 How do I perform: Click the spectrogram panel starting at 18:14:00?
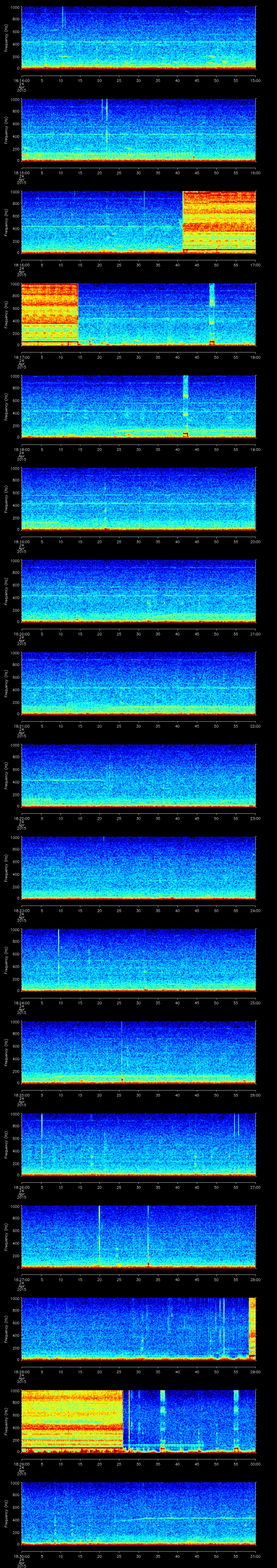(138, 38)
